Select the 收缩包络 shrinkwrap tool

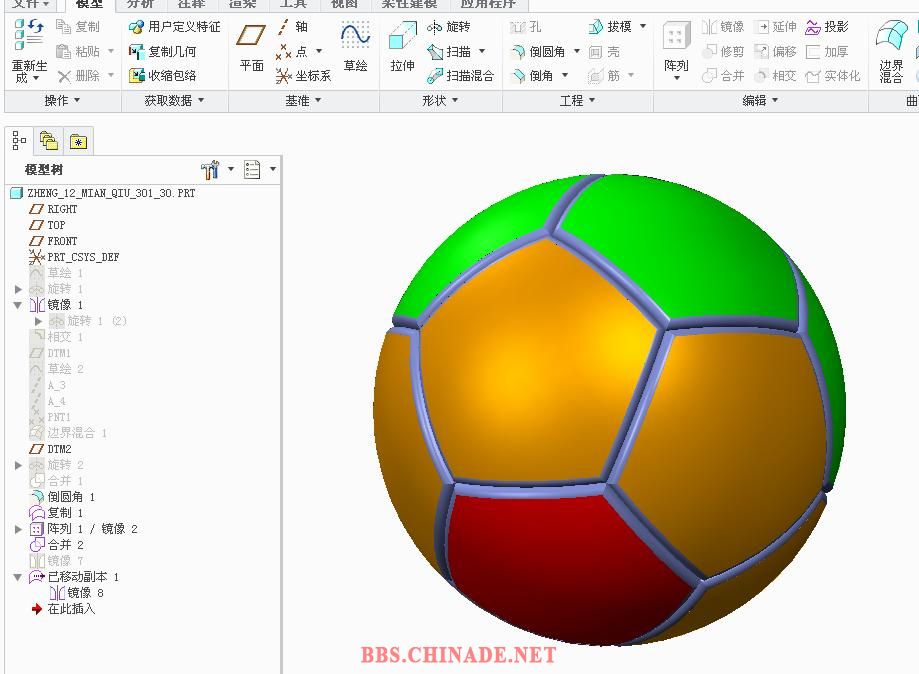click(162, 76)
